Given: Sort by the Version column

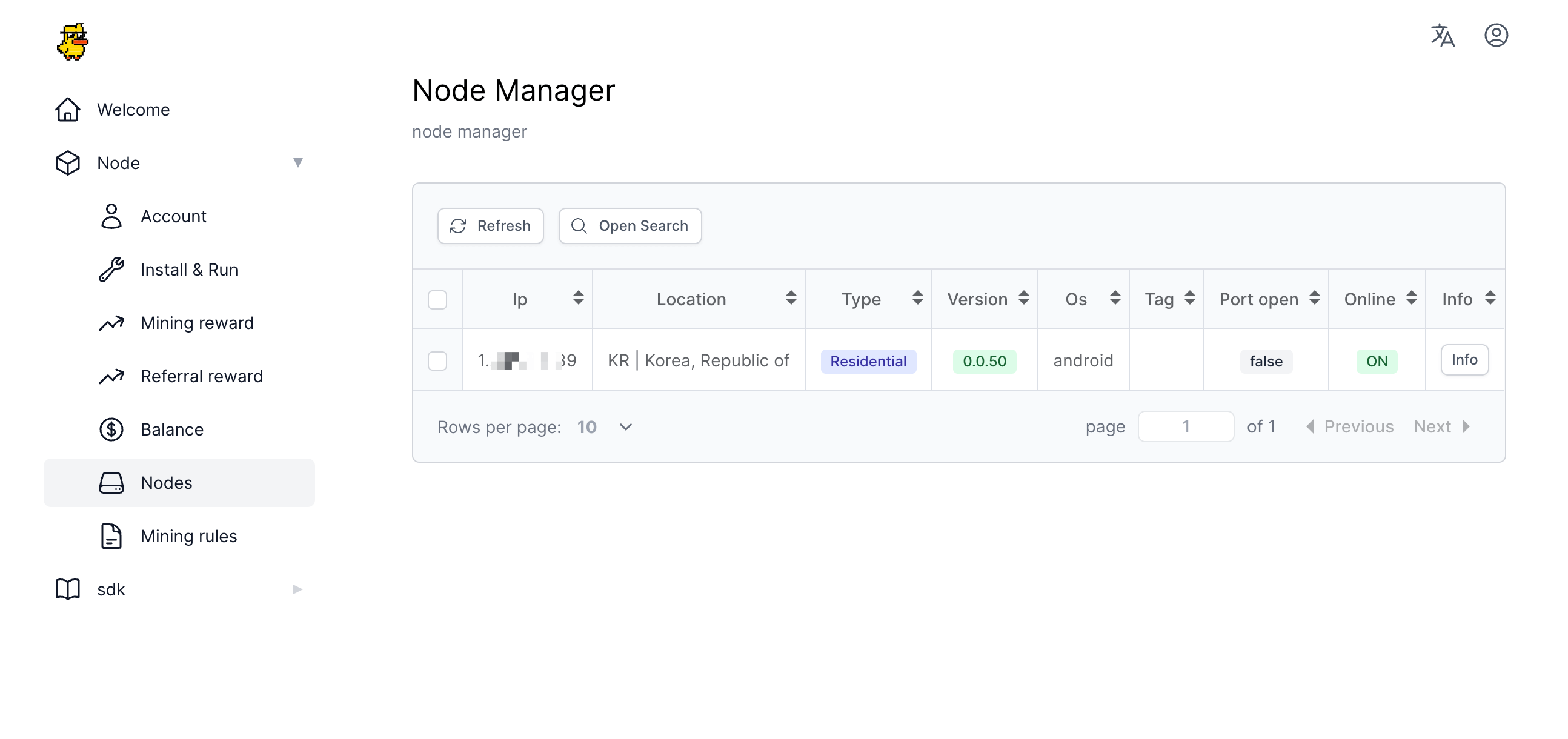Looking at the screenshot, I should (1023, 298).
